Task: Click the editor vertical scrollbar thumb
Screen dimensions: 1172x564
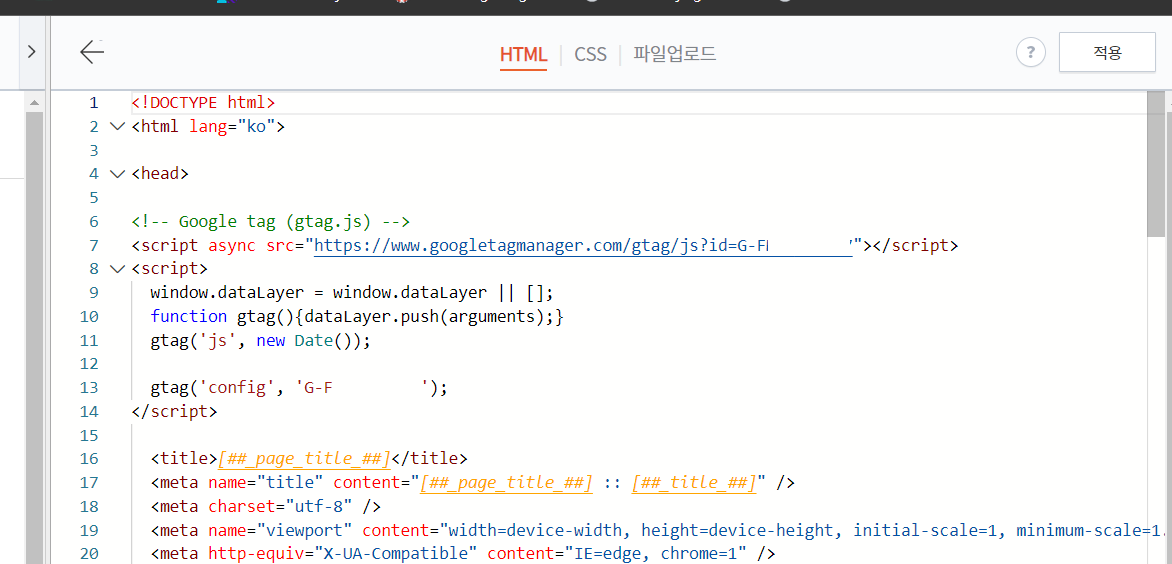Action: coord(1156,164)
